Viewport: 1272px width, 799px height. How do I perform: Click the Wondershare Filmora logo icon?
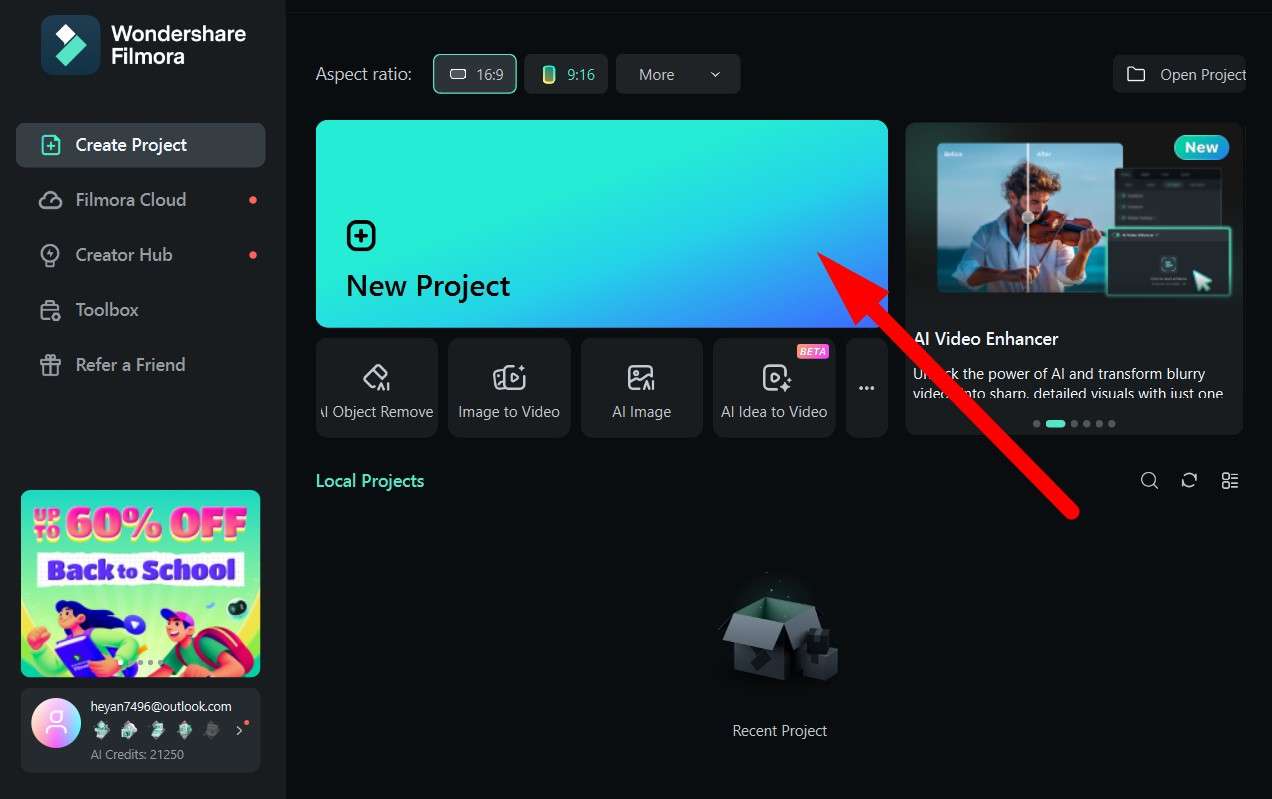70,45
